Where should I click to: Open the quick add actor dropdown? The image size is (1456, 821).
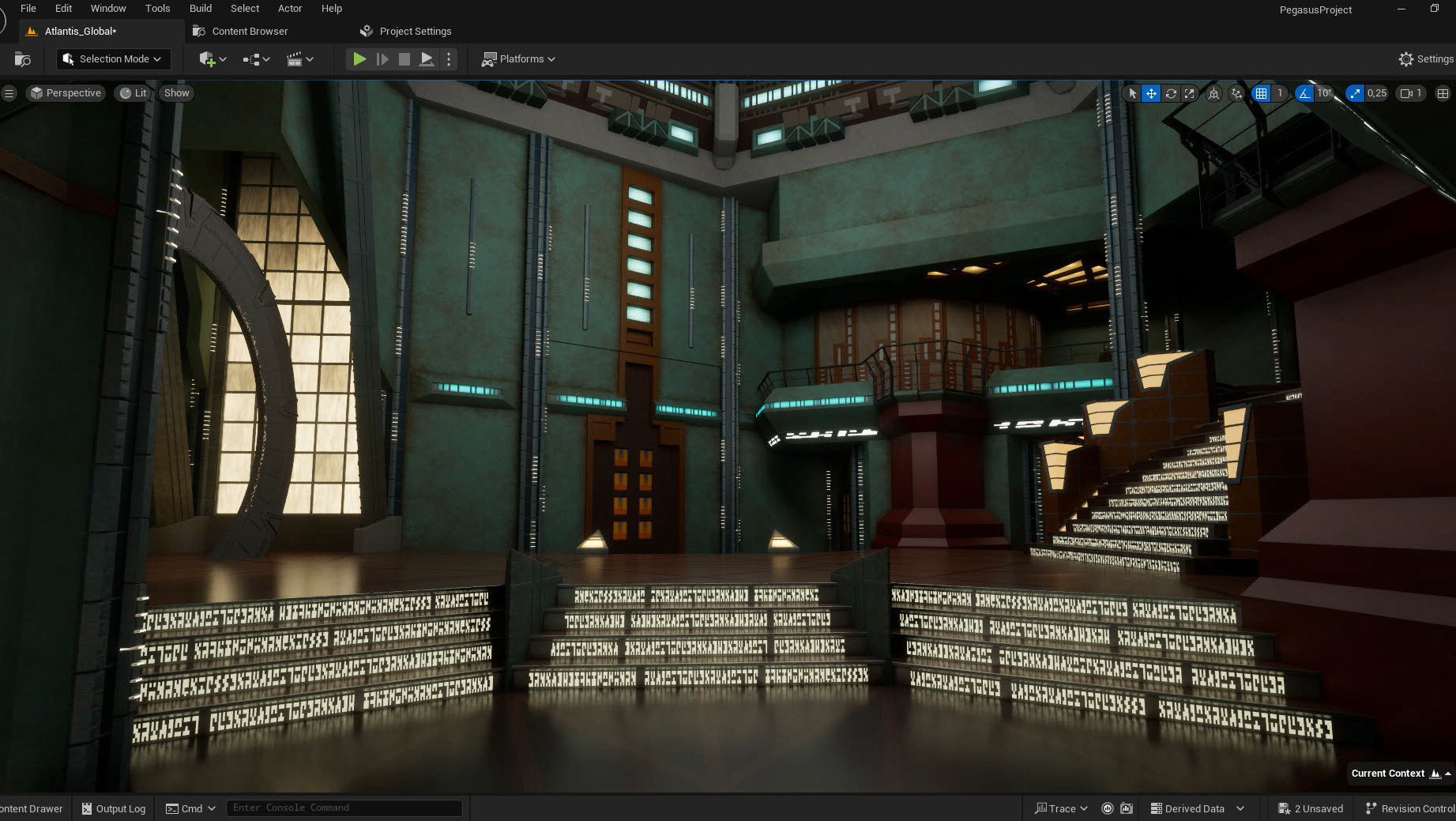[x=213, y=59]
